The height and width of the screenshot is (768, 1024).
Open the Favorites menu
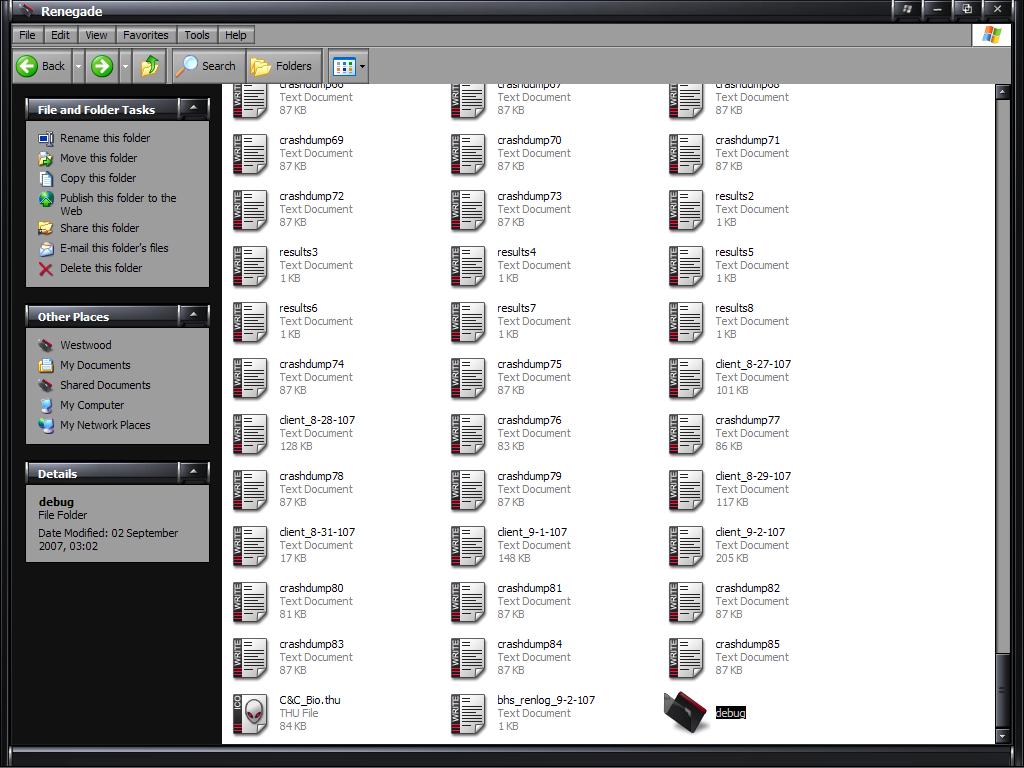(x=145, y=35)
